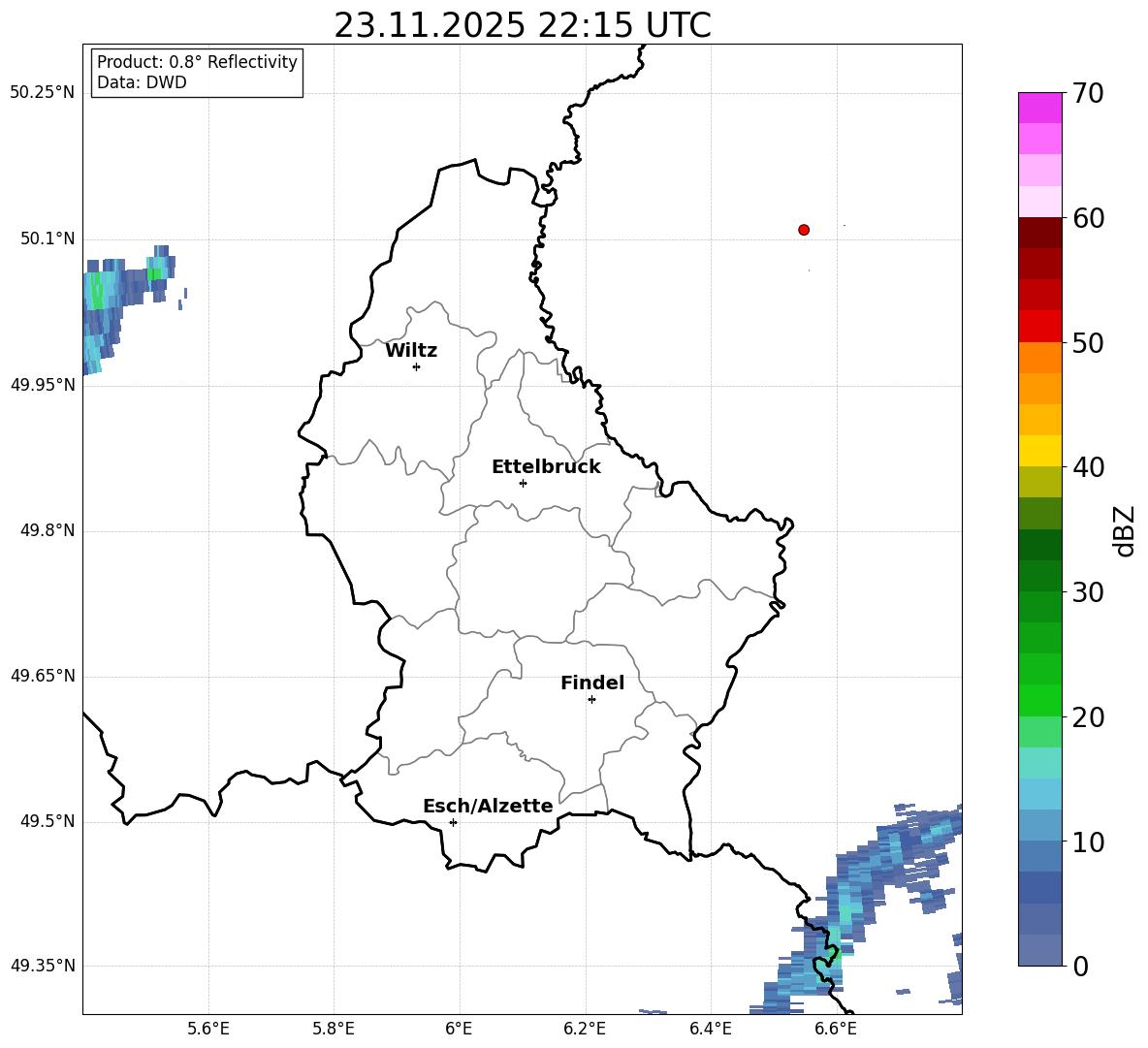
Task: Click the 49.5°N latitude label
Action: pyautogui.click(x=48, y=821)
